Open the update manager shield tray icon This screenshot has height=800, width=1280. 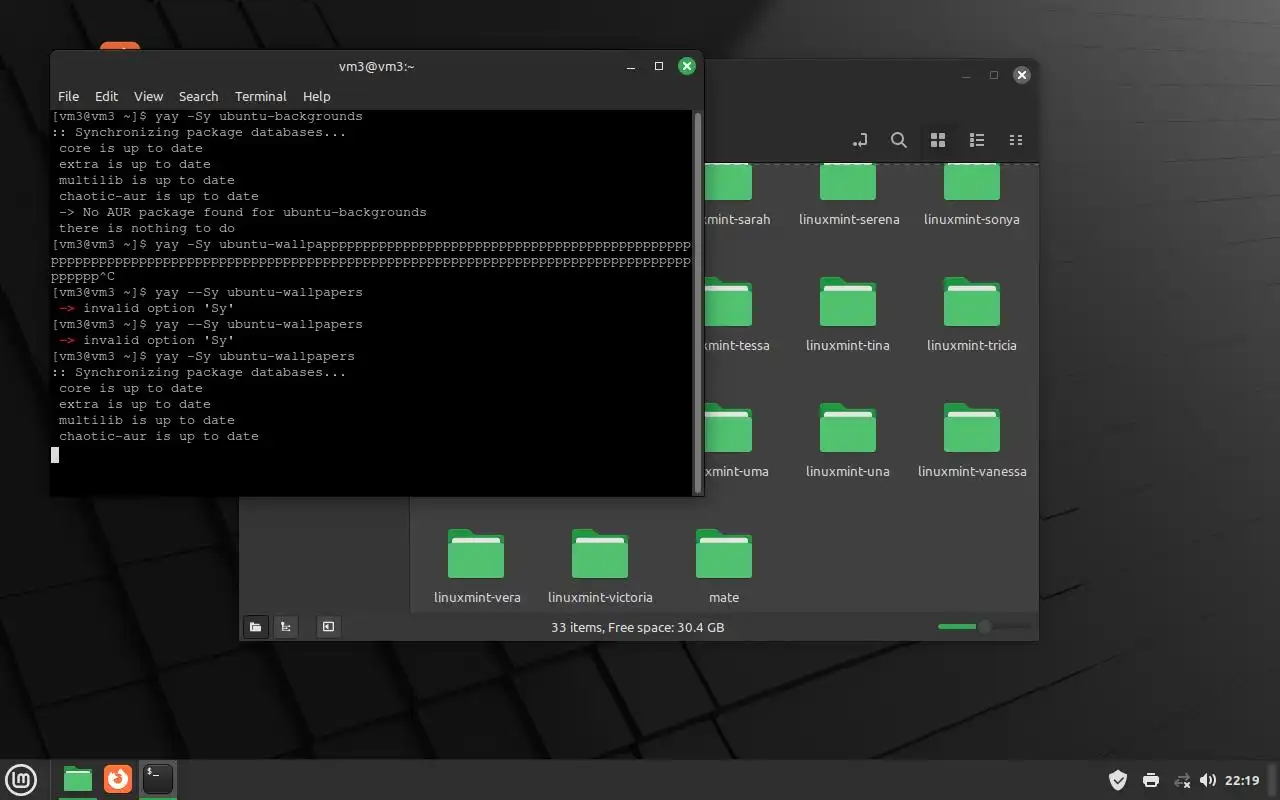pos(1118,780)
